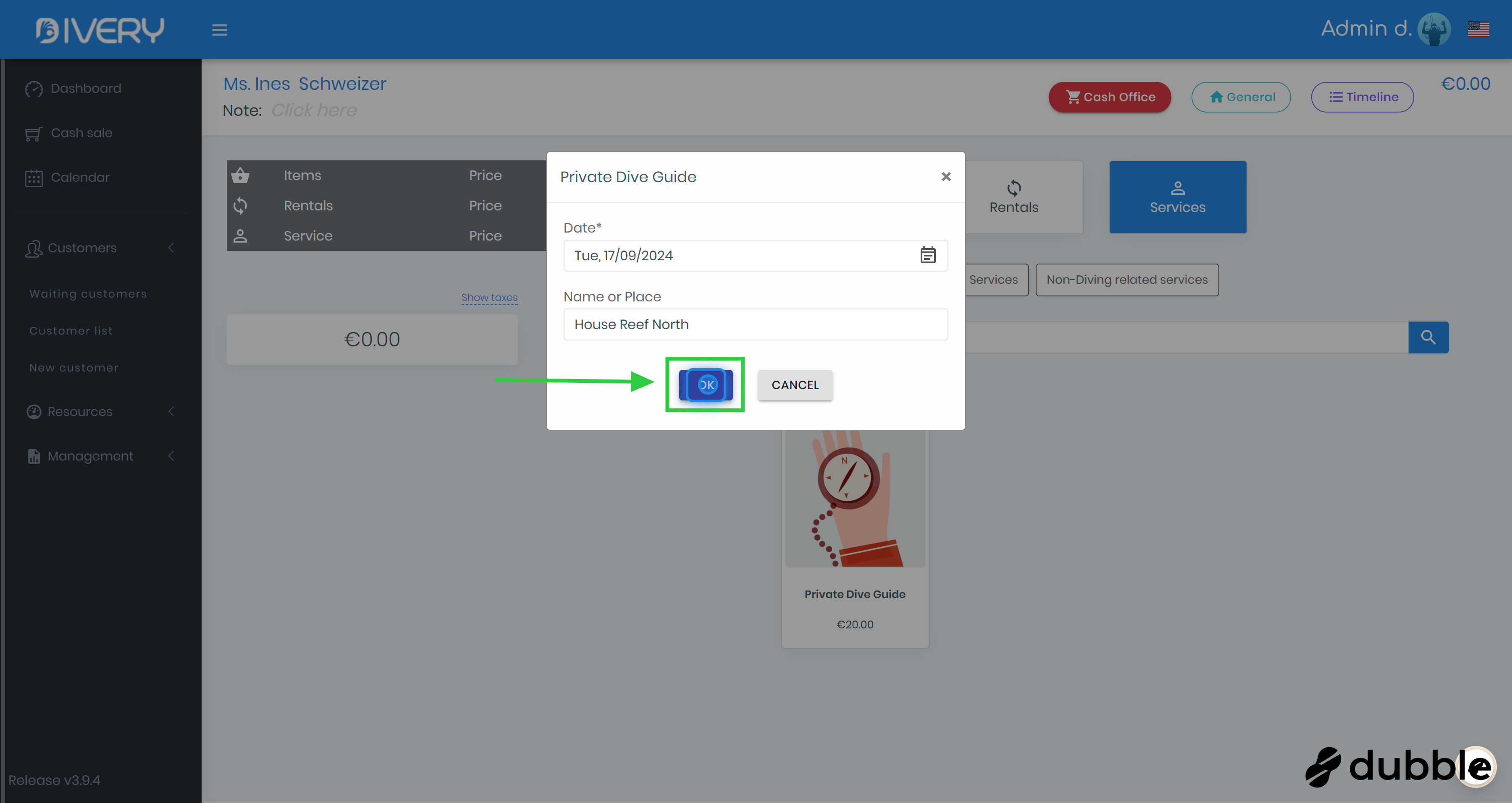Select the US flag language icon
The height and width of the screenshot is (803, 1512).
[x=1478, y=29]
